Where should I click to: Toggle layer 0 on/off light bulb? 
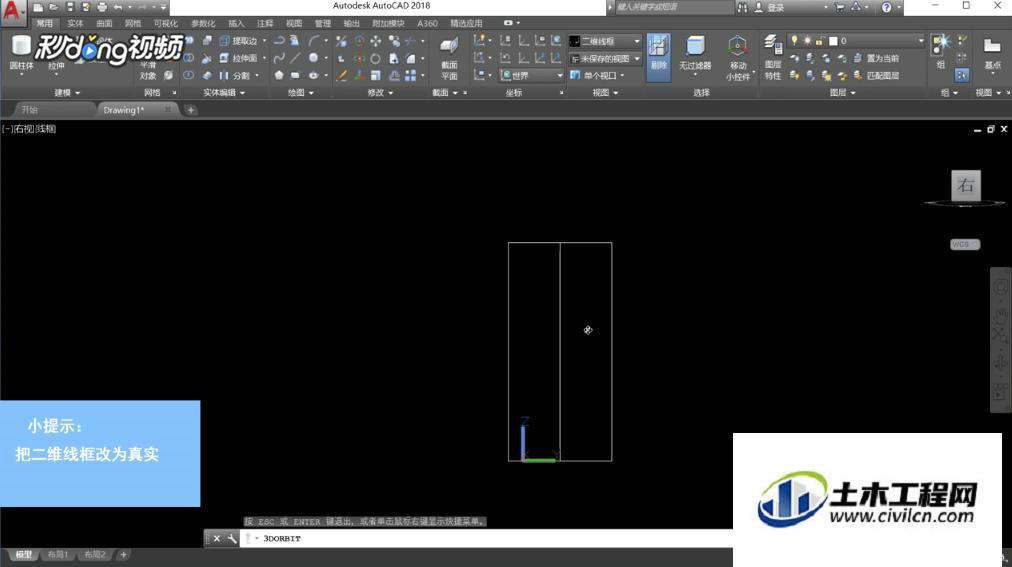[x=794, y=41]
